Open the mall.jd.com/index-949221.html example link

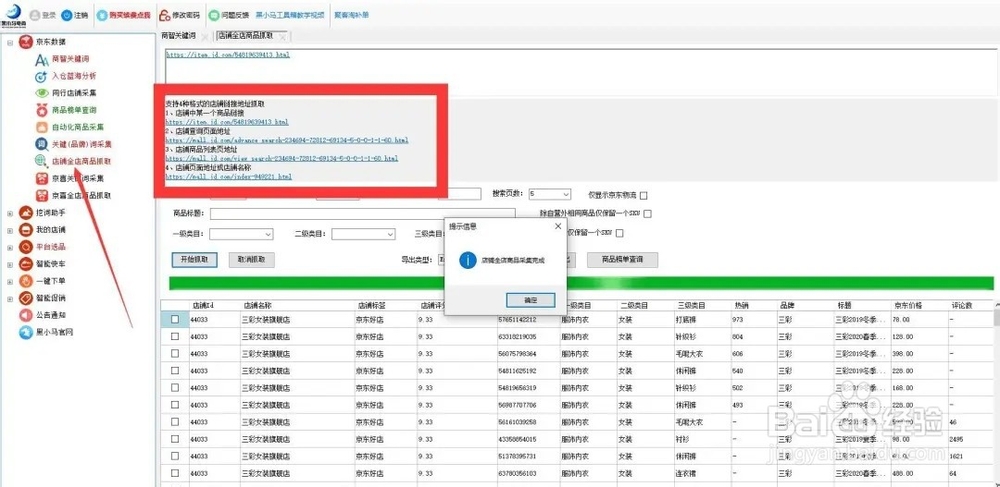228,177
